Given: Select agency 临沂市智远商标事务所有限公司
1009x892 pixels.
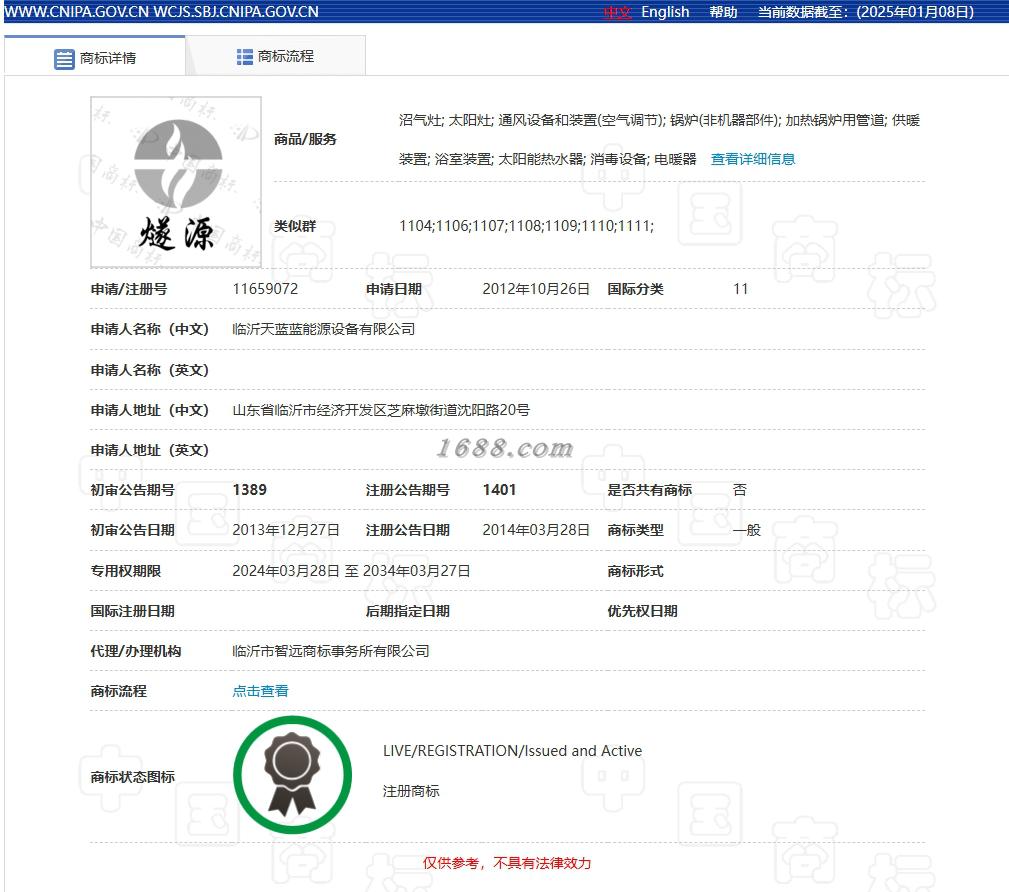Looking at the screenshot, I should (331, 651).
